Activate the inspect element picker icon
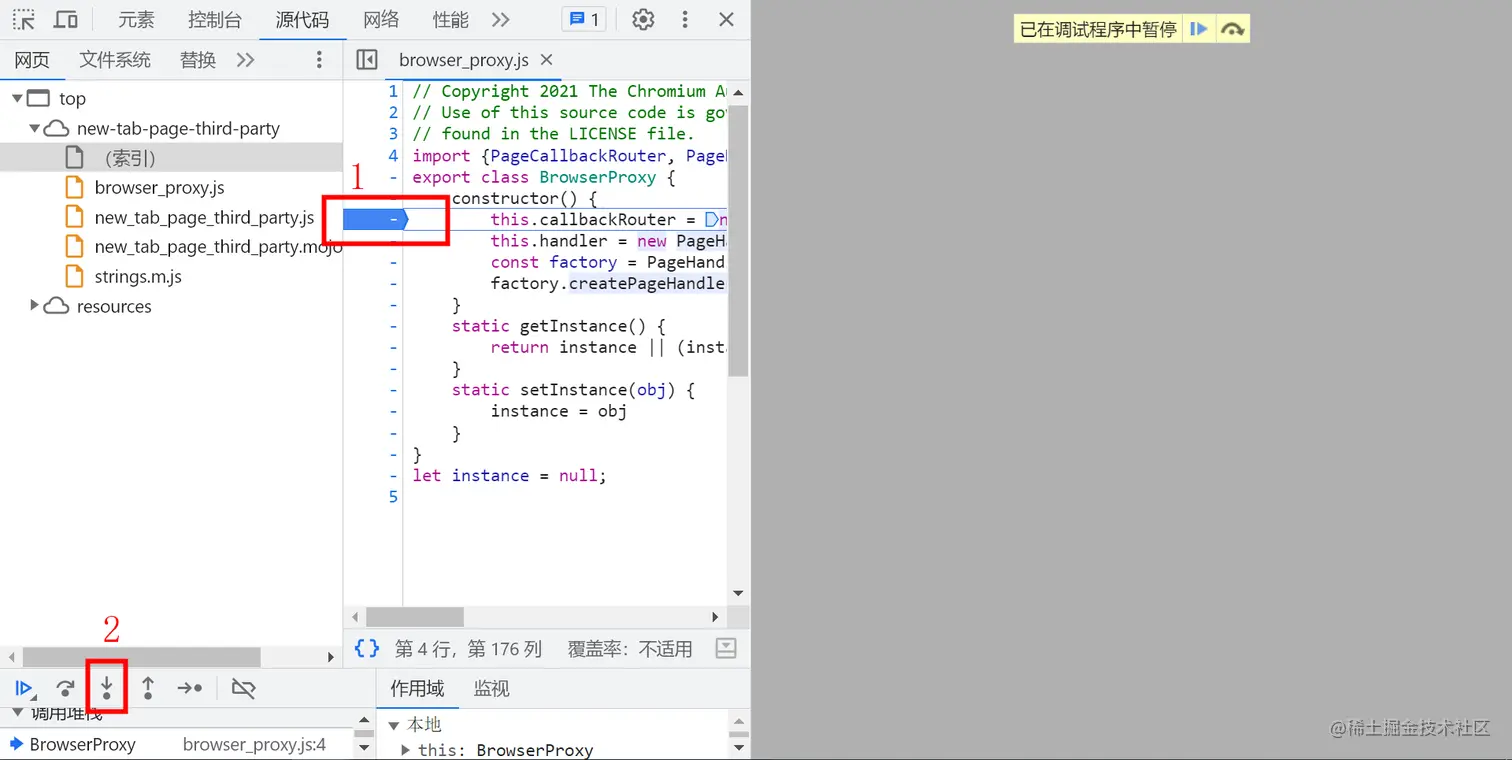This screenshot has height=760, width=1512. pyautogui.click(x=24, y=20)
